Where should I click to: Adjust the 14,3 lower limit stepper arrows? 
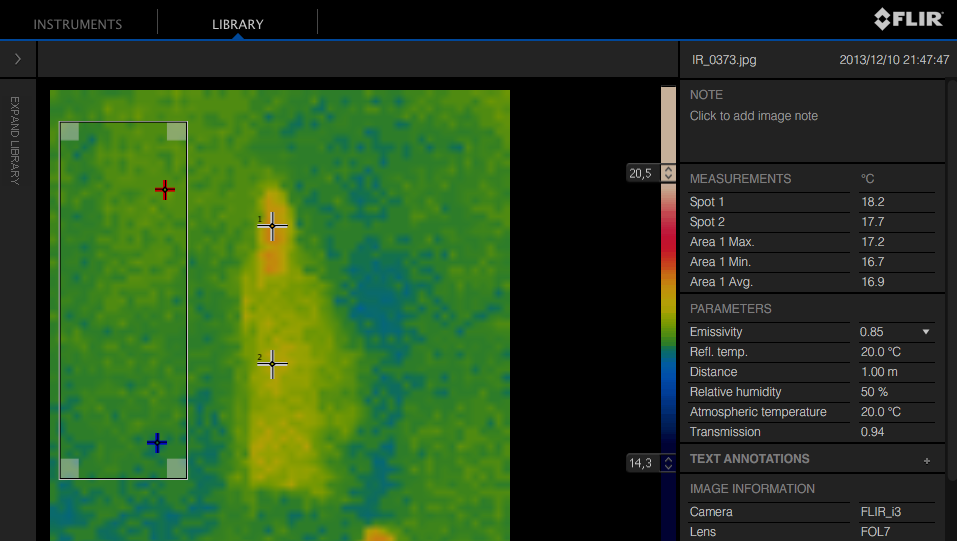pos(668,463)
